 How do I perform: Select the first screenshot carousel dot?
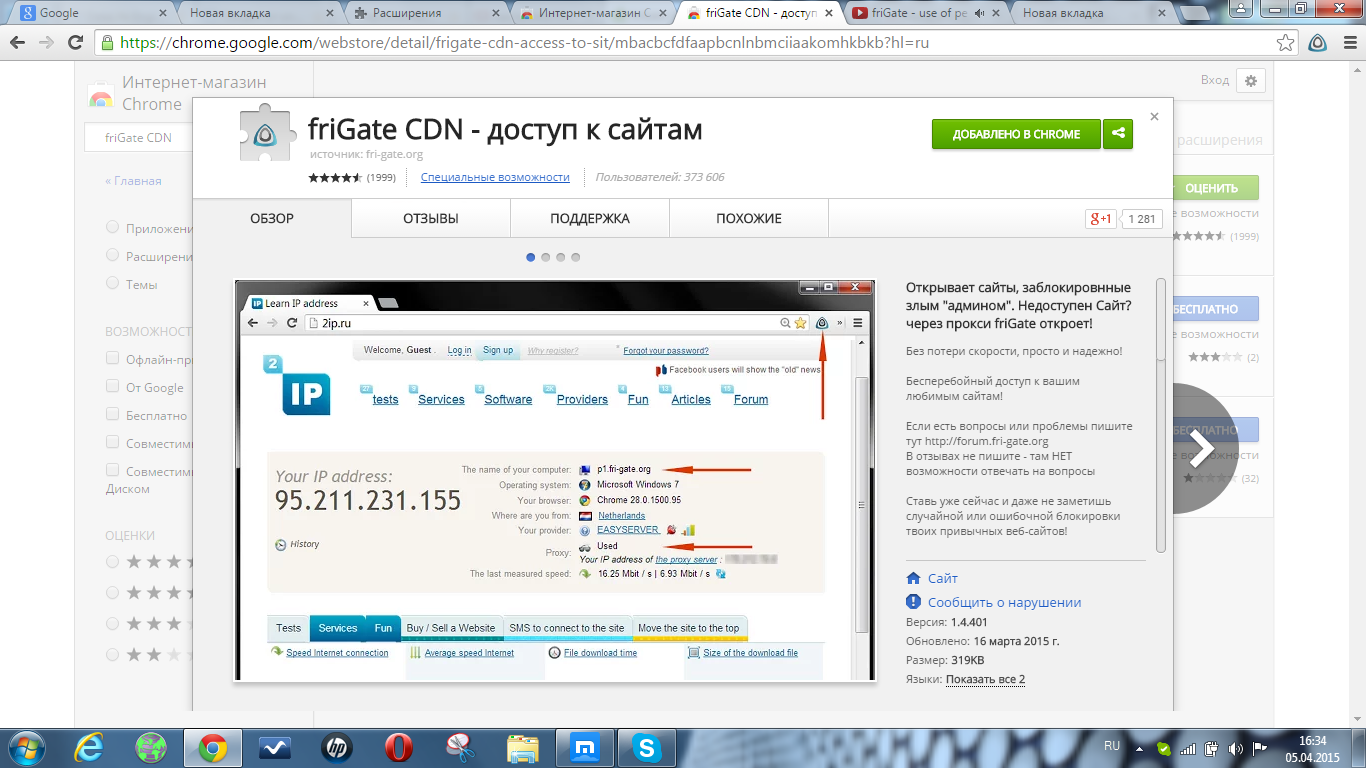pyautogui.click(x=531, y=257)
